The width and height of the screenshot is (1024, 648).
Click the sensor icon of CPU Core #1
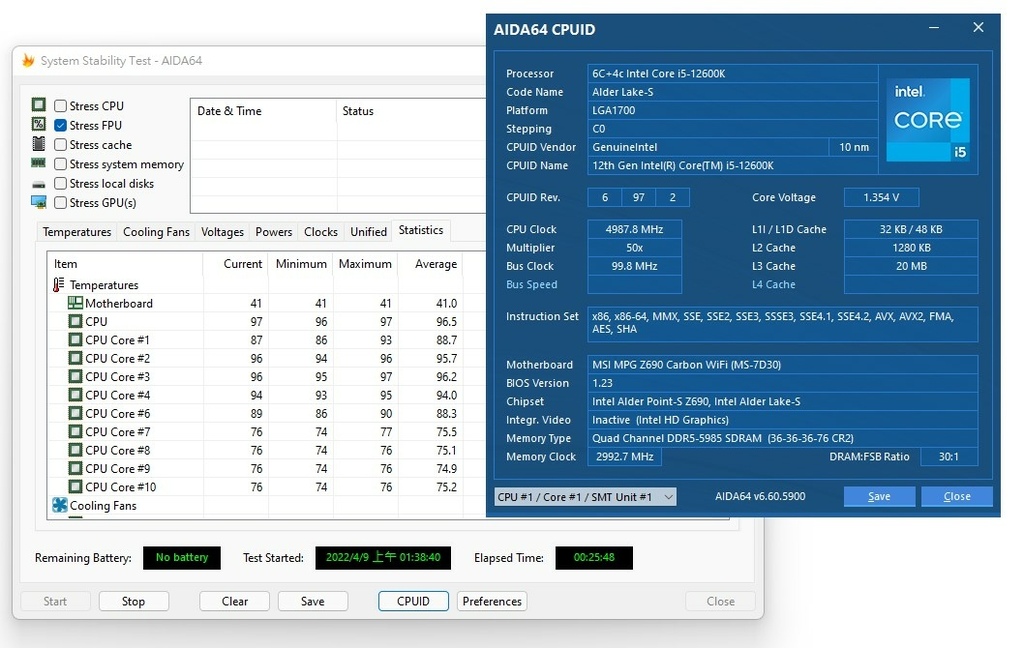[x=75, y=340]
